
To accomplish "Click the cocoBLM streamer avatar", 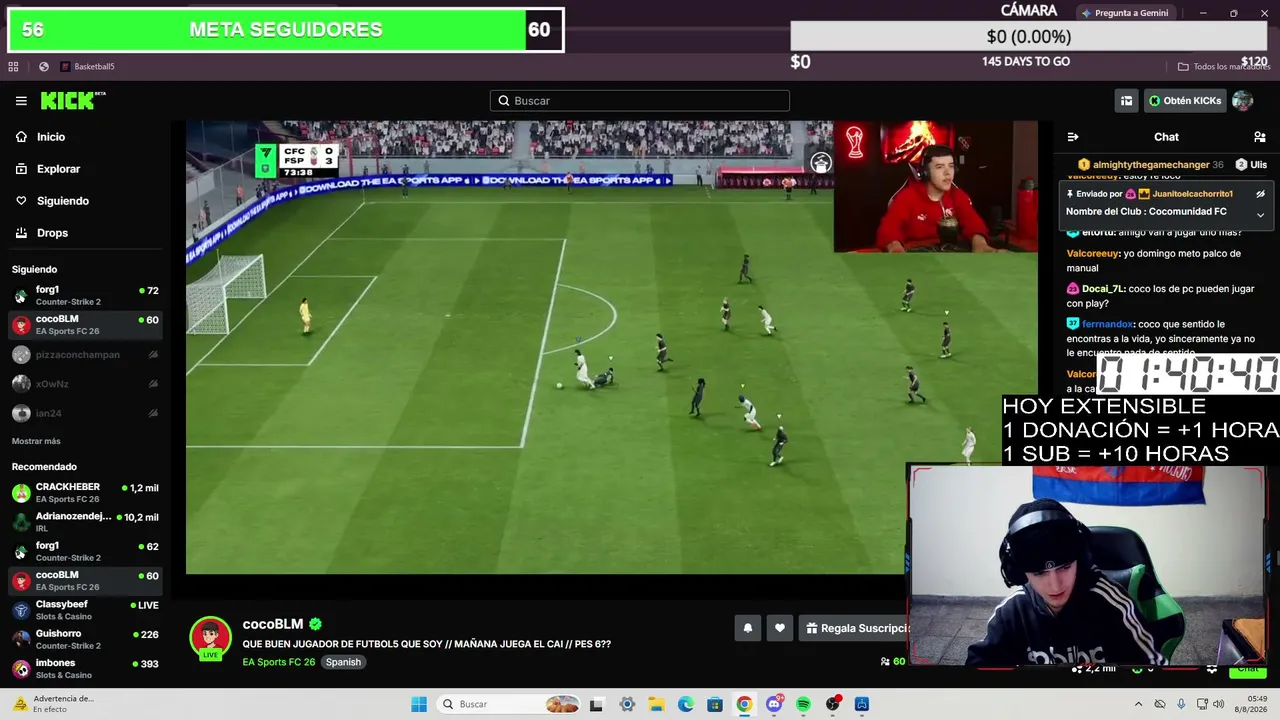I will click(x=210, y=638).
